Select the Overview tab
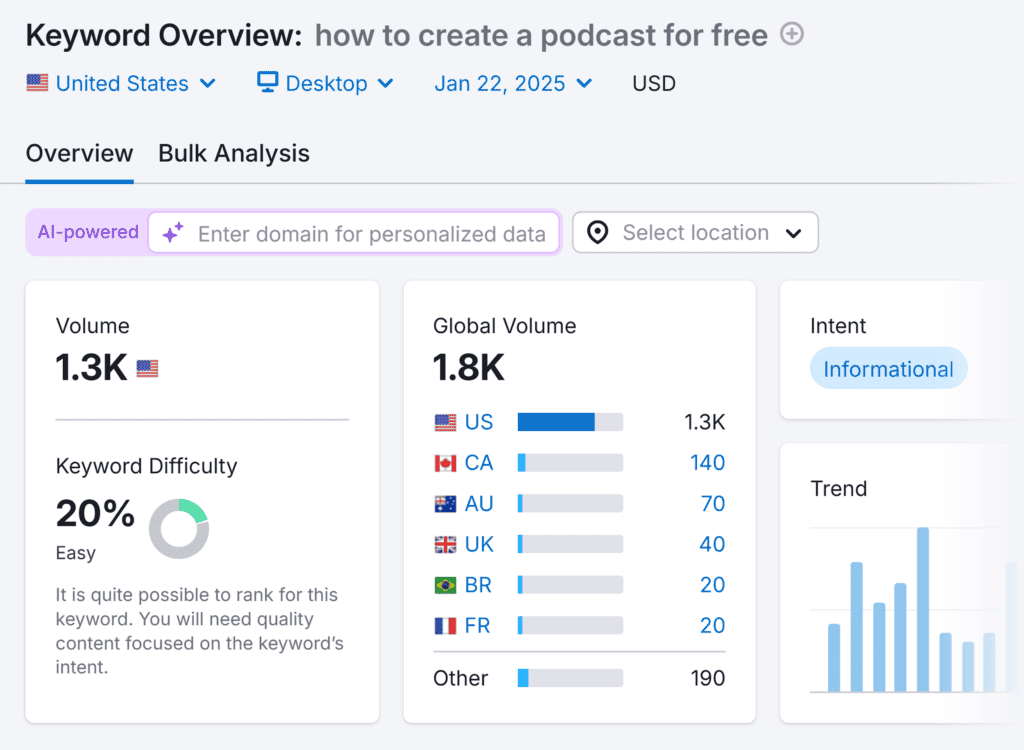 79,154
